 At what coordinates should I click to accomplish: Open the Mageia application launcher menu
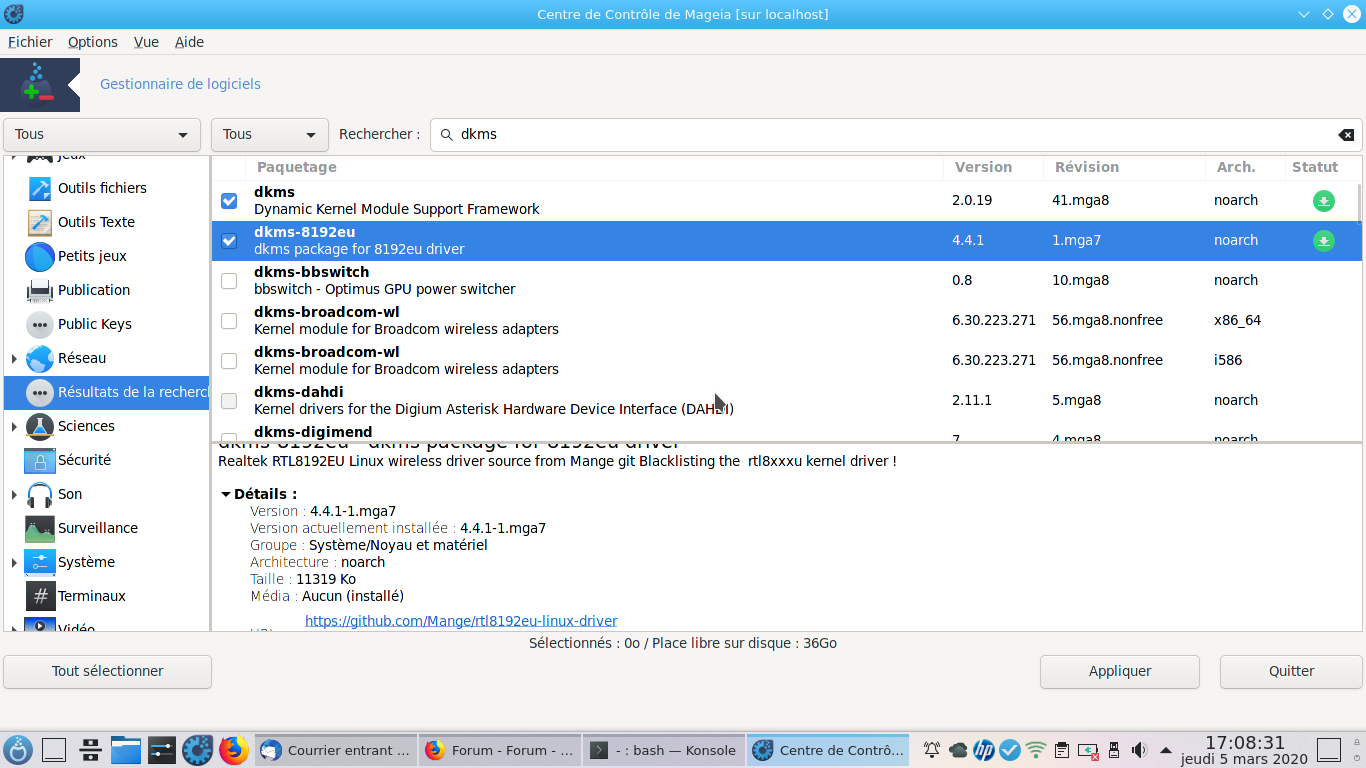coord(17,750)
